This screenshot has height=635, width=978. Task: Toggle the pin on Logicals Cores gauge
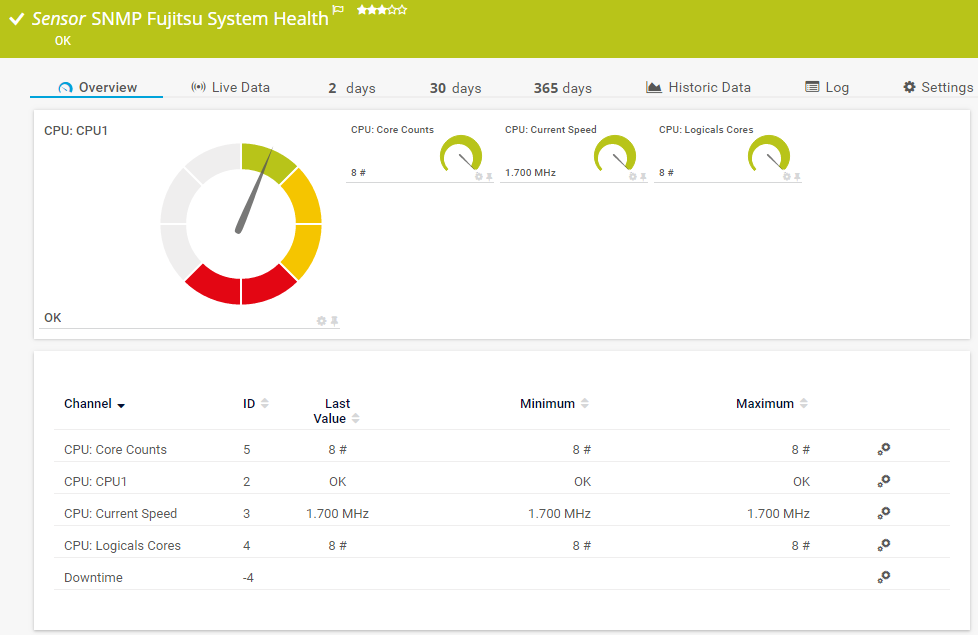pyautogui.click(x=797, y=177)
